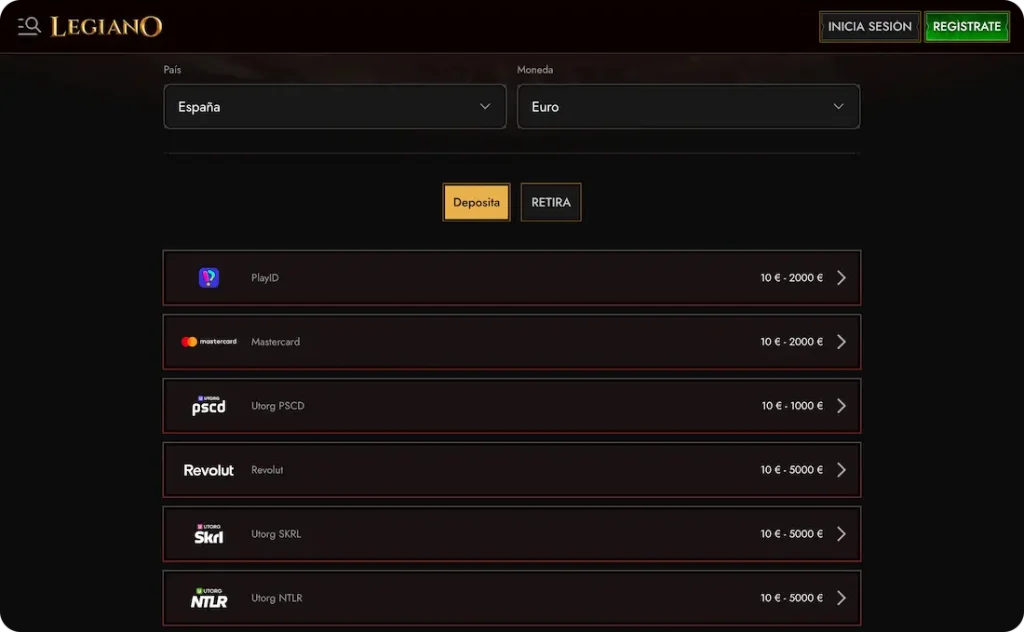Viewport: 1024px width, 632px height.
Task: Select the Utorg PSCD payment row
Action: coord(512,405)
